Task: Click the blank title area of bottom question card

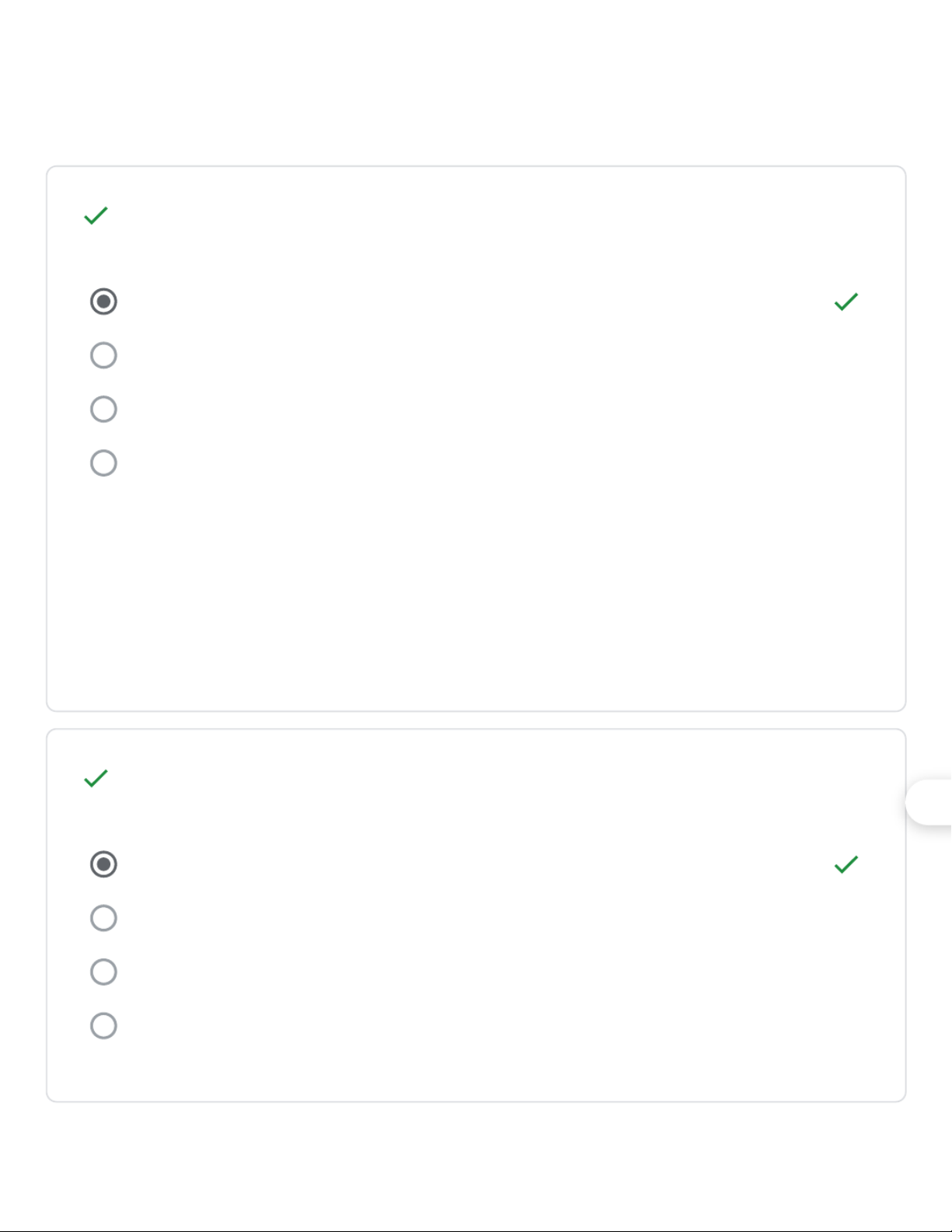Action: coord(466,779)
